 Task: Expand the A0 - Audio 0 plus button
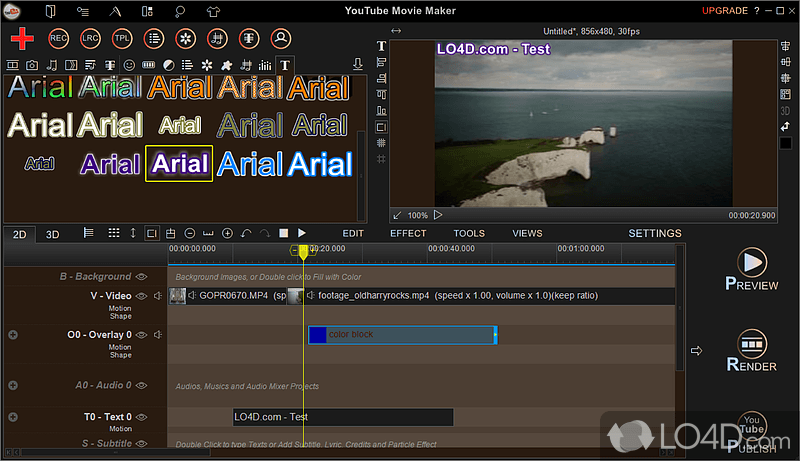12,385
